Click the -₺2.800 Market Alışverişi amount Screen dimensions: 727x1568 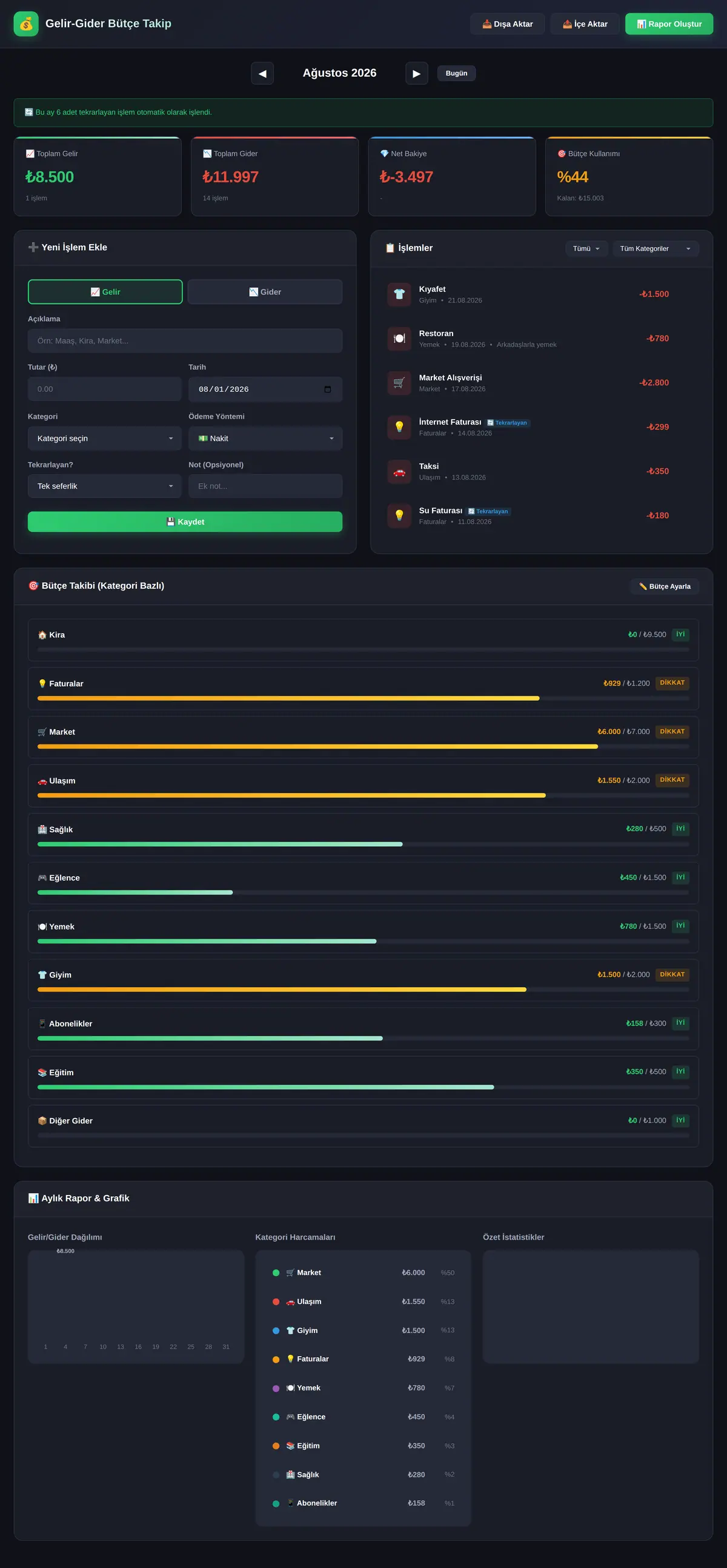click(653, 383)
